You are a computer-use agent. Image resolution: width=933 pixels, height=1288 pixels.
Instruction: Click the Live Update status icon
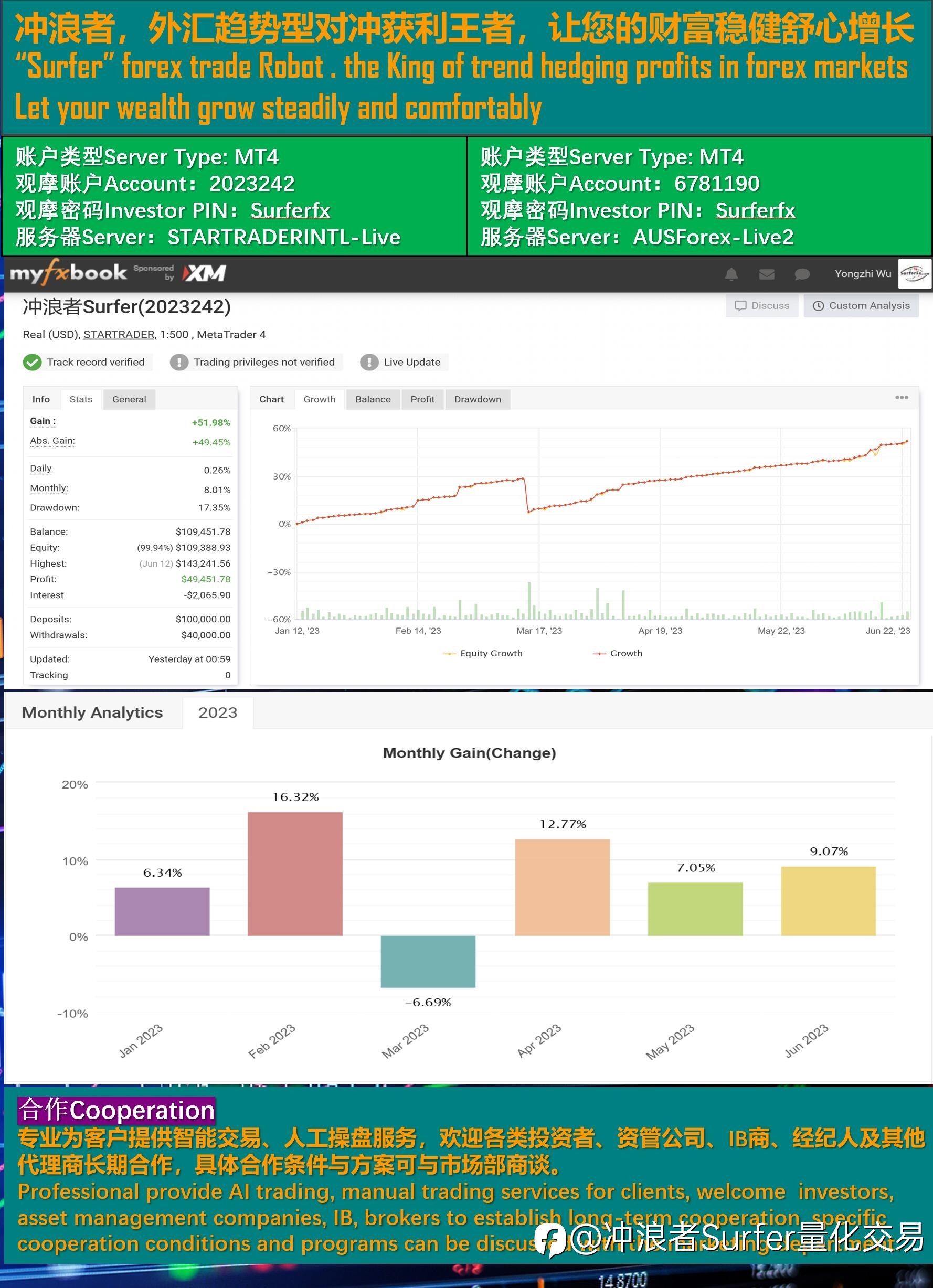click(369, 362)
